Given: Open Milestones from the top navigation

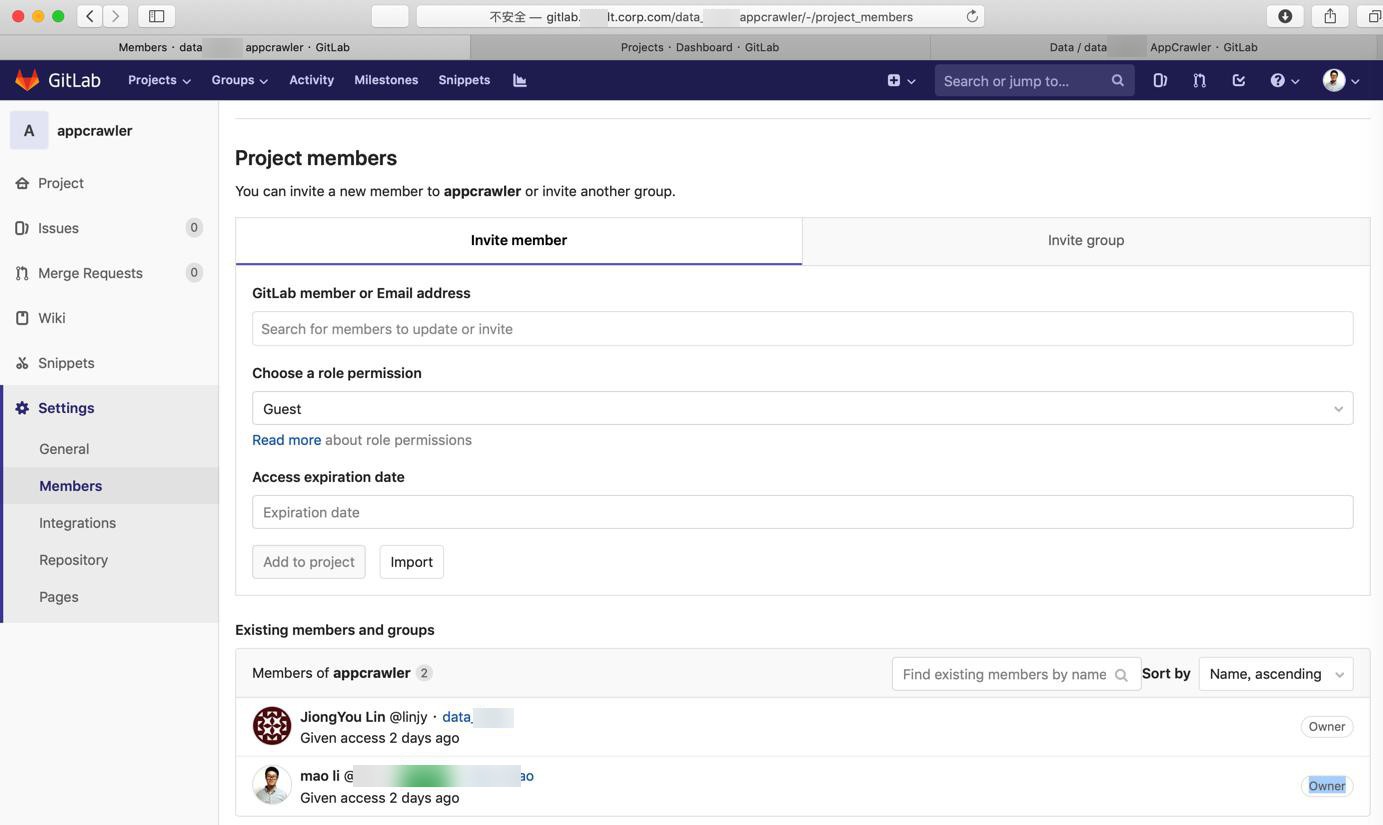Looking at the screenshot, I should [x=386, y=80].
